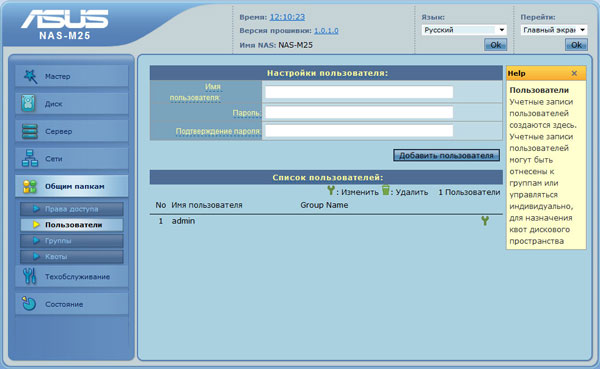The width and height of the screenshot is (600, 369).
Task: Open the Техобслуживание tools icon
Action: [x=29, y=276]
